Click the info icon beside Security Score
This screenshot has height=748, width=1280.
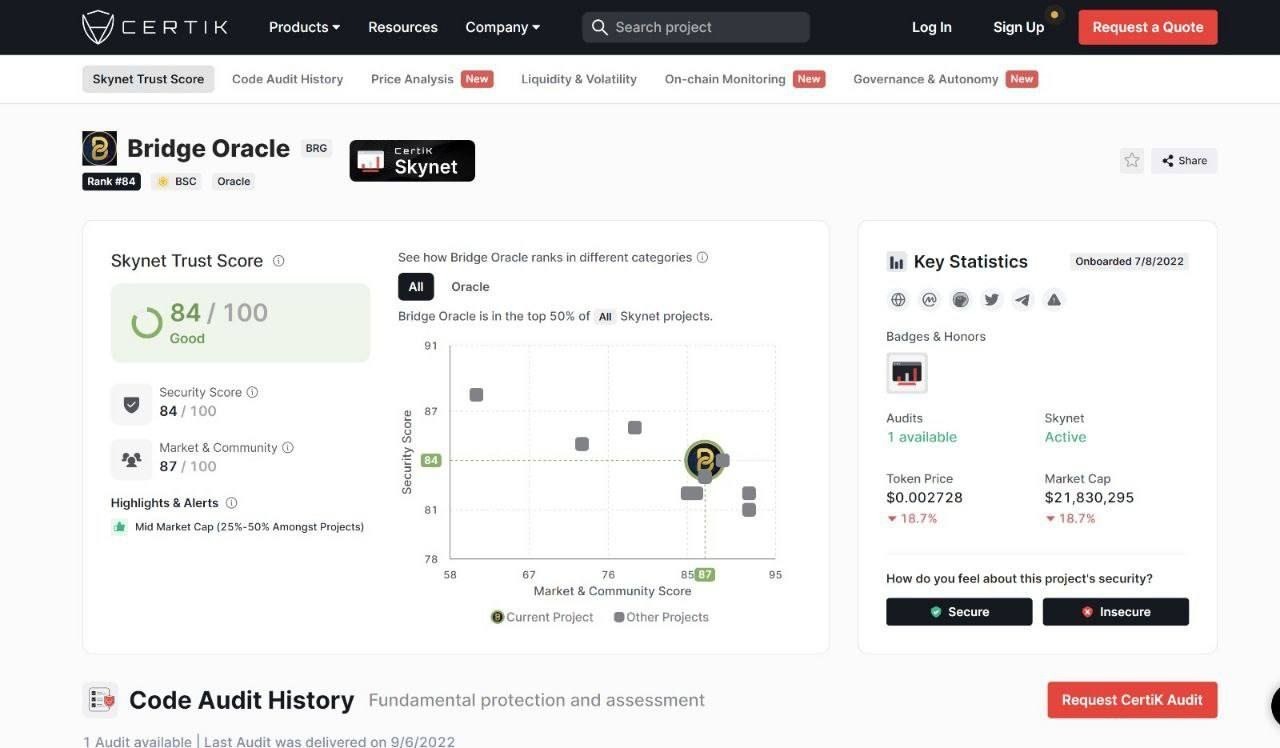(252, 392)
